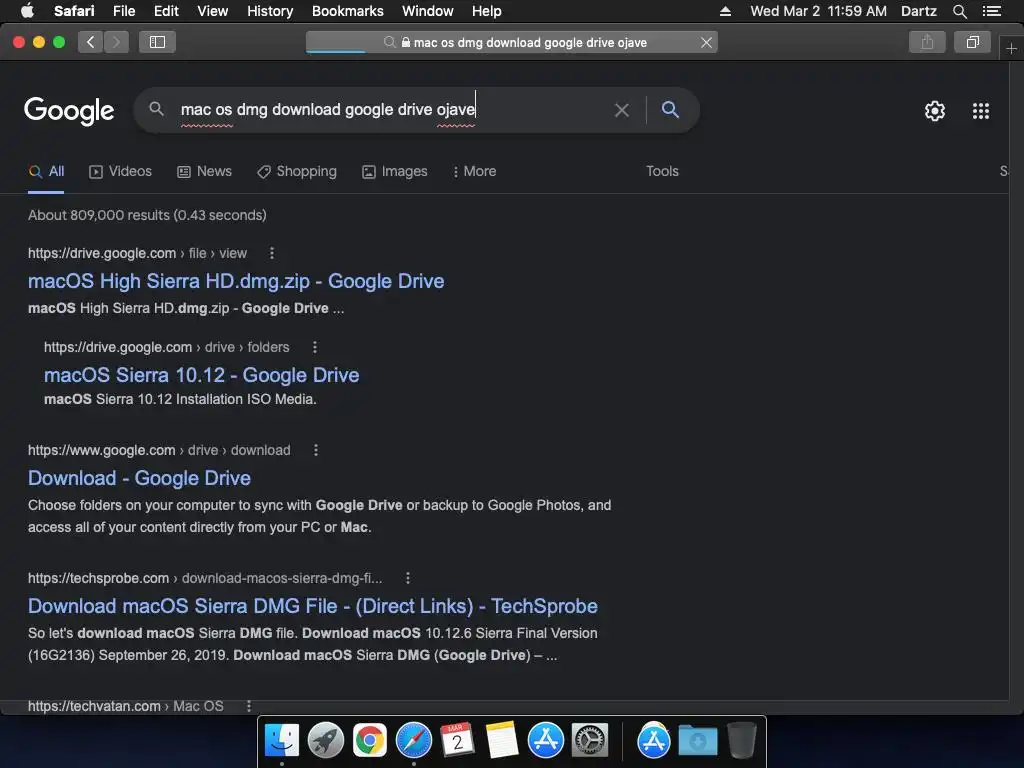Image resolution: width=1024 pixels, height=768 pixels.
Task: Open the Trash in dock
Action: [x=741, y=741]
